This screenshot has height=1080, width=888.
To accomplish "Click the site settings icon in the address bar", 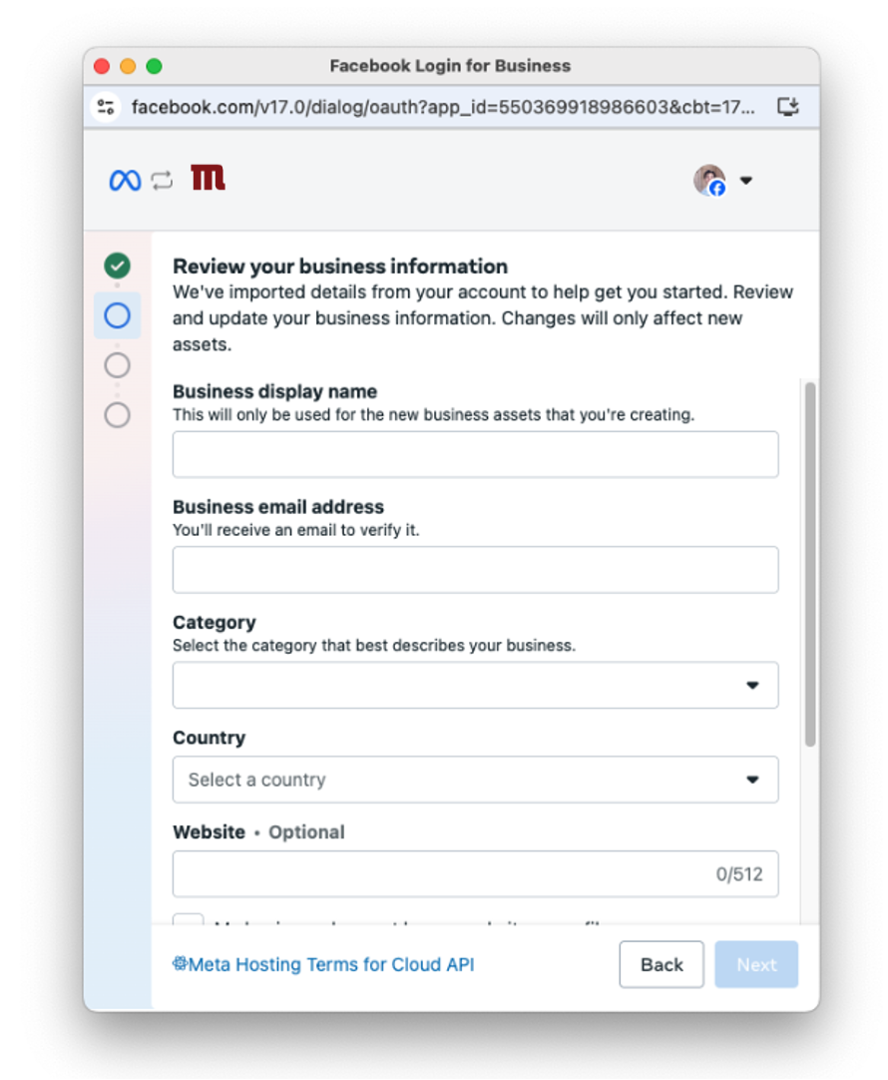I will pyautogui.click(x=104, y=107).
